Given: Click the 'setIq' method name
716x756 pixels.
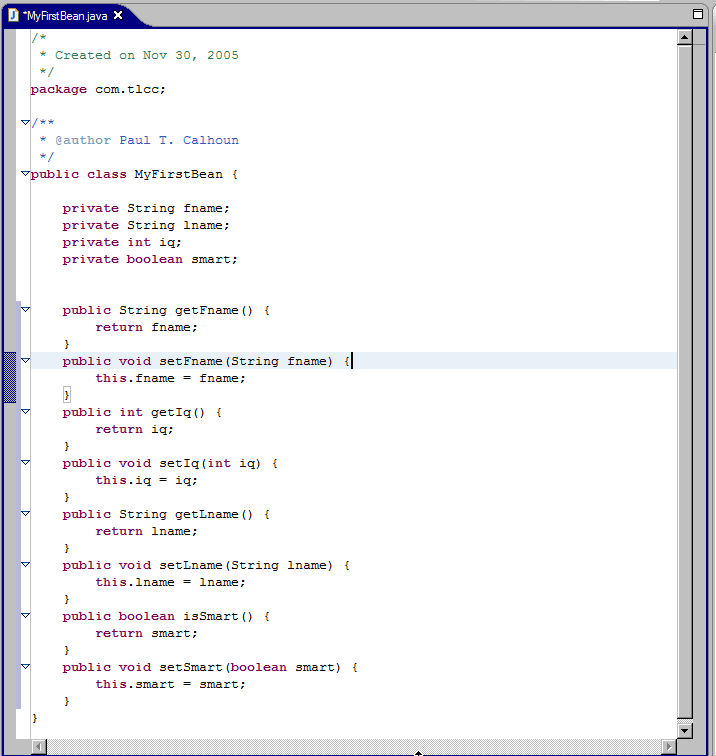Looking at the screenshot, I should click(179, 464).
